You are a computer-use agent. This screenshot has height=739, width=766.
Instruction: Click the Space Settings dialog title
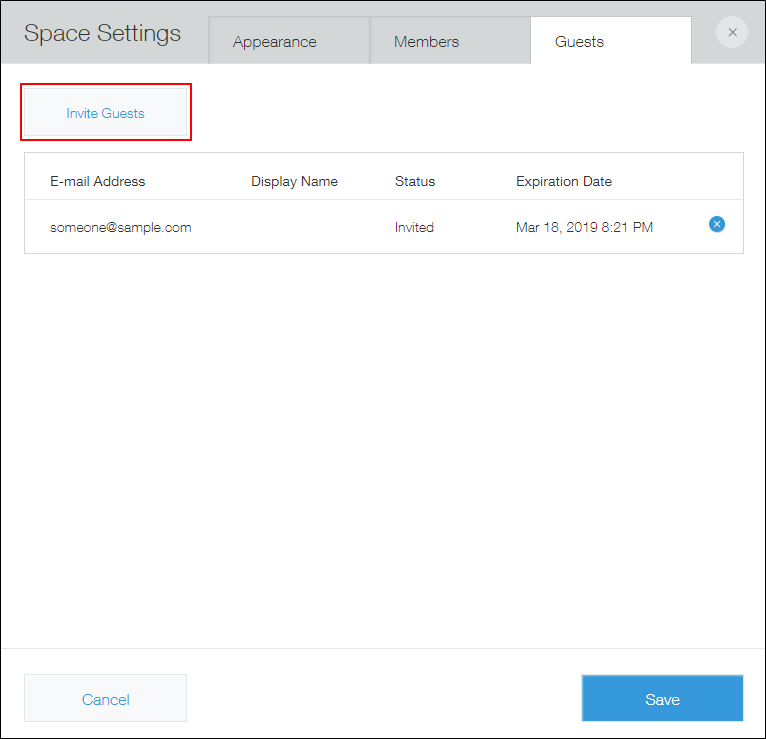[x=103, y=33]
